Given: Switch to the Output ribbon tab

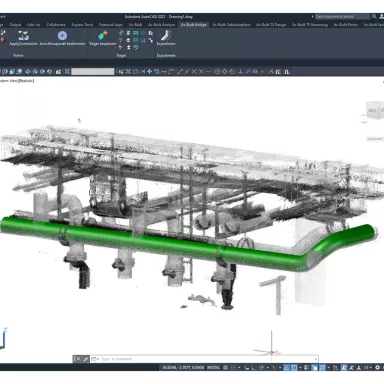Looking at the screenshot, I should (15, 25).
